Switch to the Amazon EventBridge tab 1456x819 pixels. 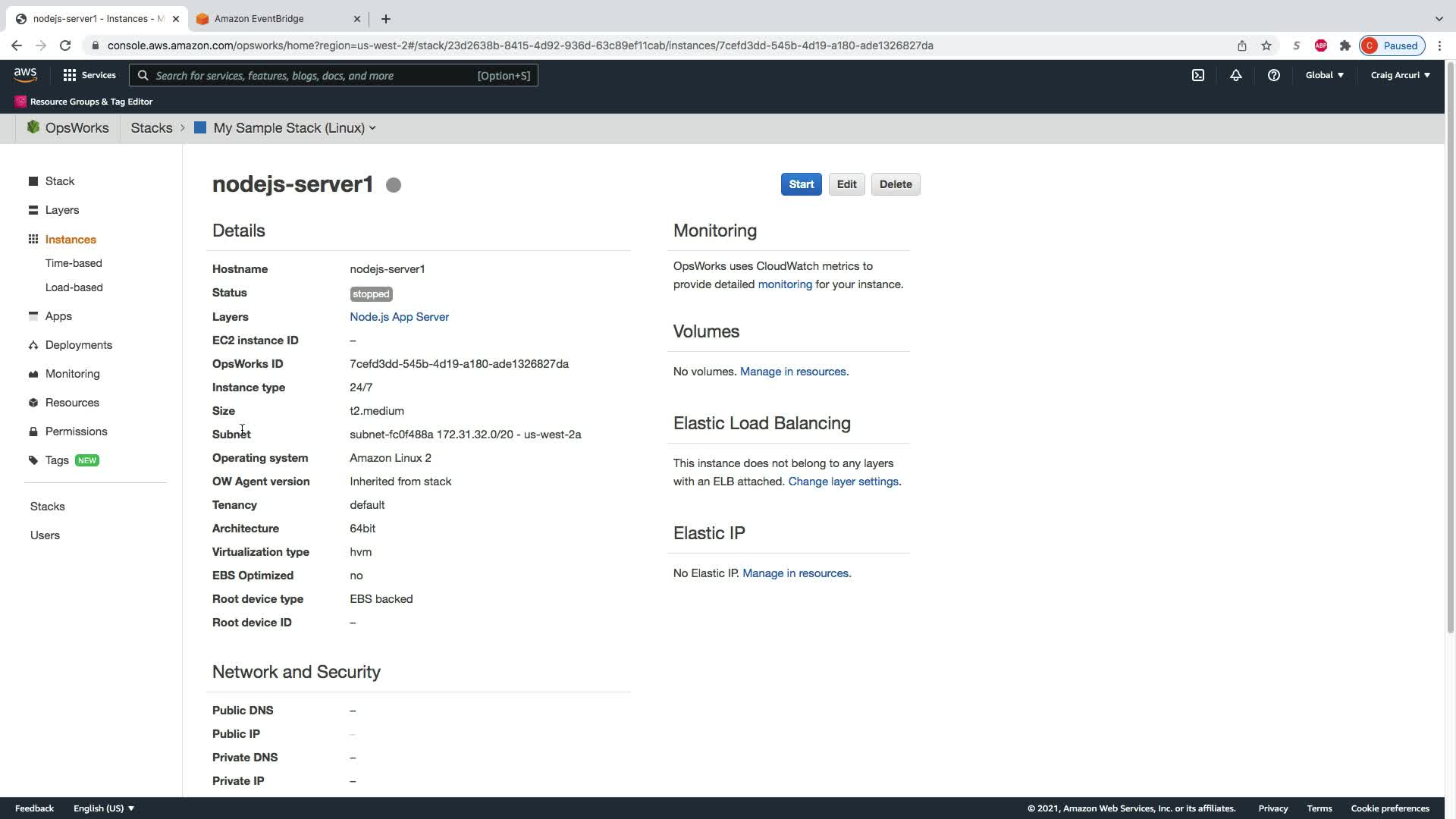tap(259, 19)
